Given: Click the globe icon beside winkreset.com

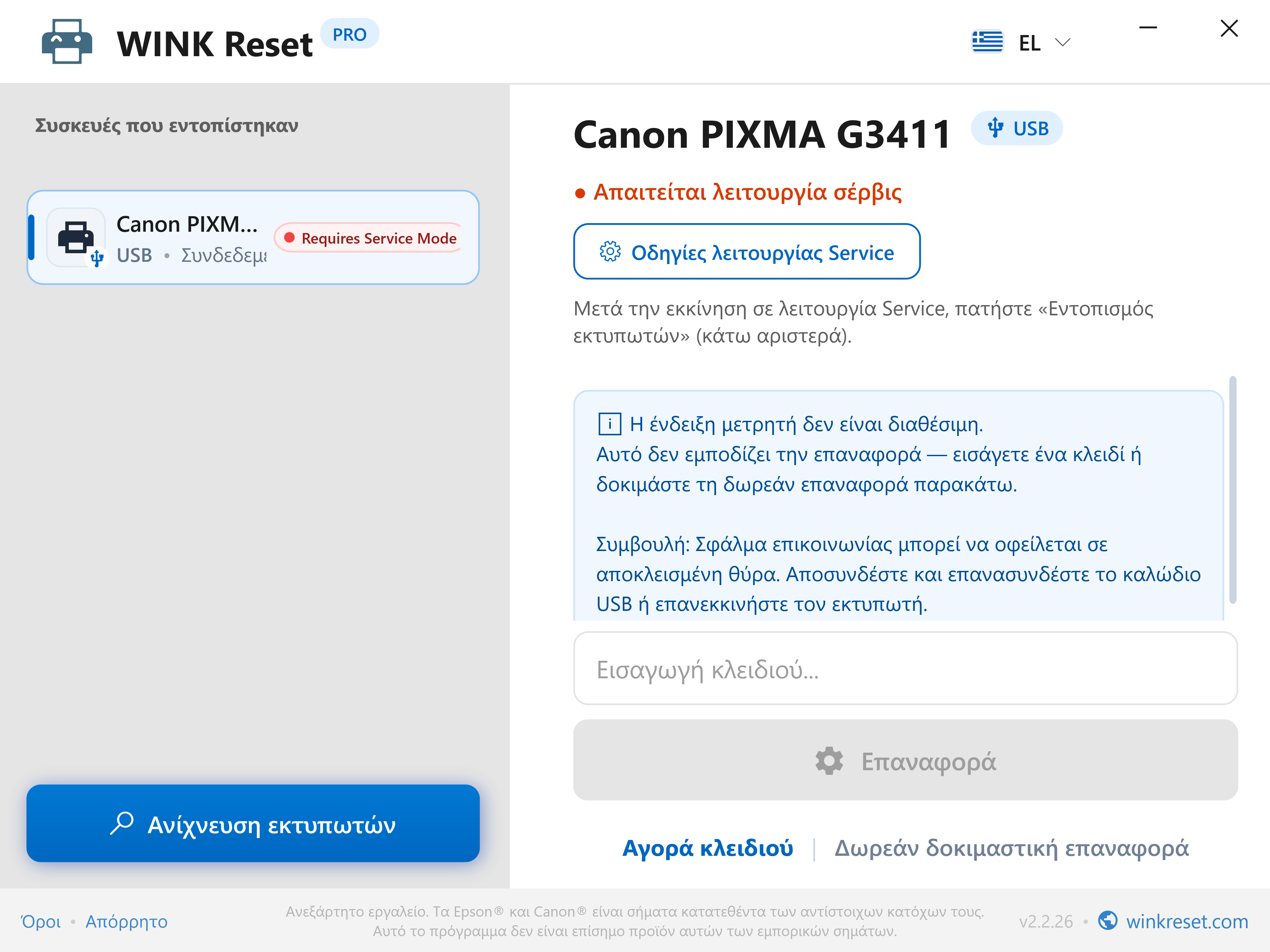Looking at the screenshot, I should point(1108,921).
